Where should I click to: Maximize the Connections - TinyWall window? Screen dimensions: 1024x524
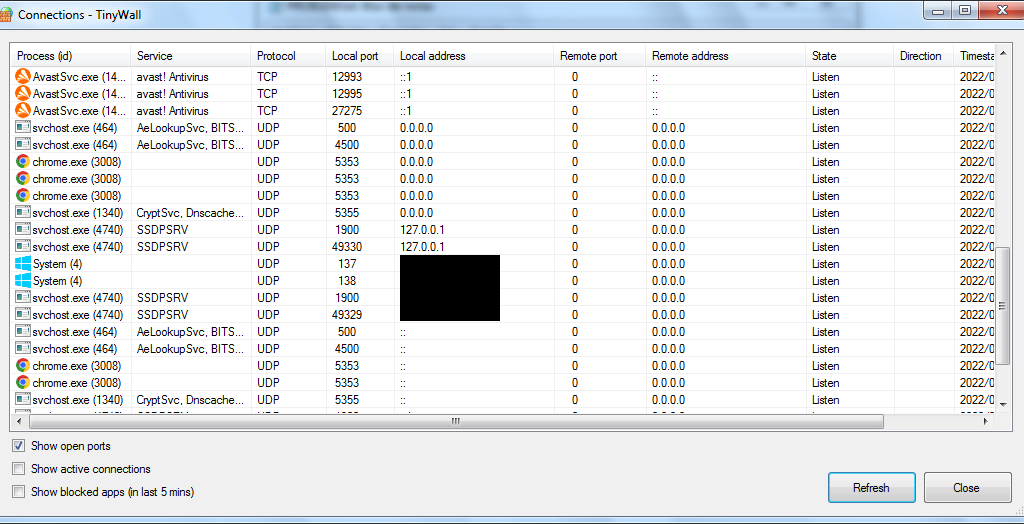tap(965, 9)
